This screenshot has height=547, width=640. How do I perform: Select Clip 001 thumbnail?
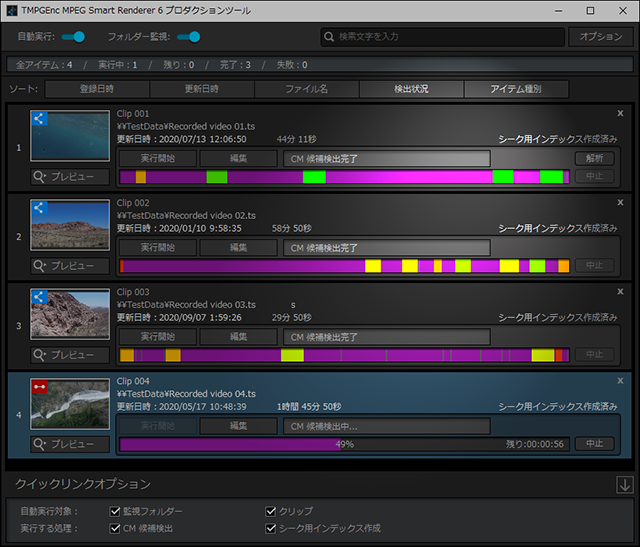click(x=70, y=136)
